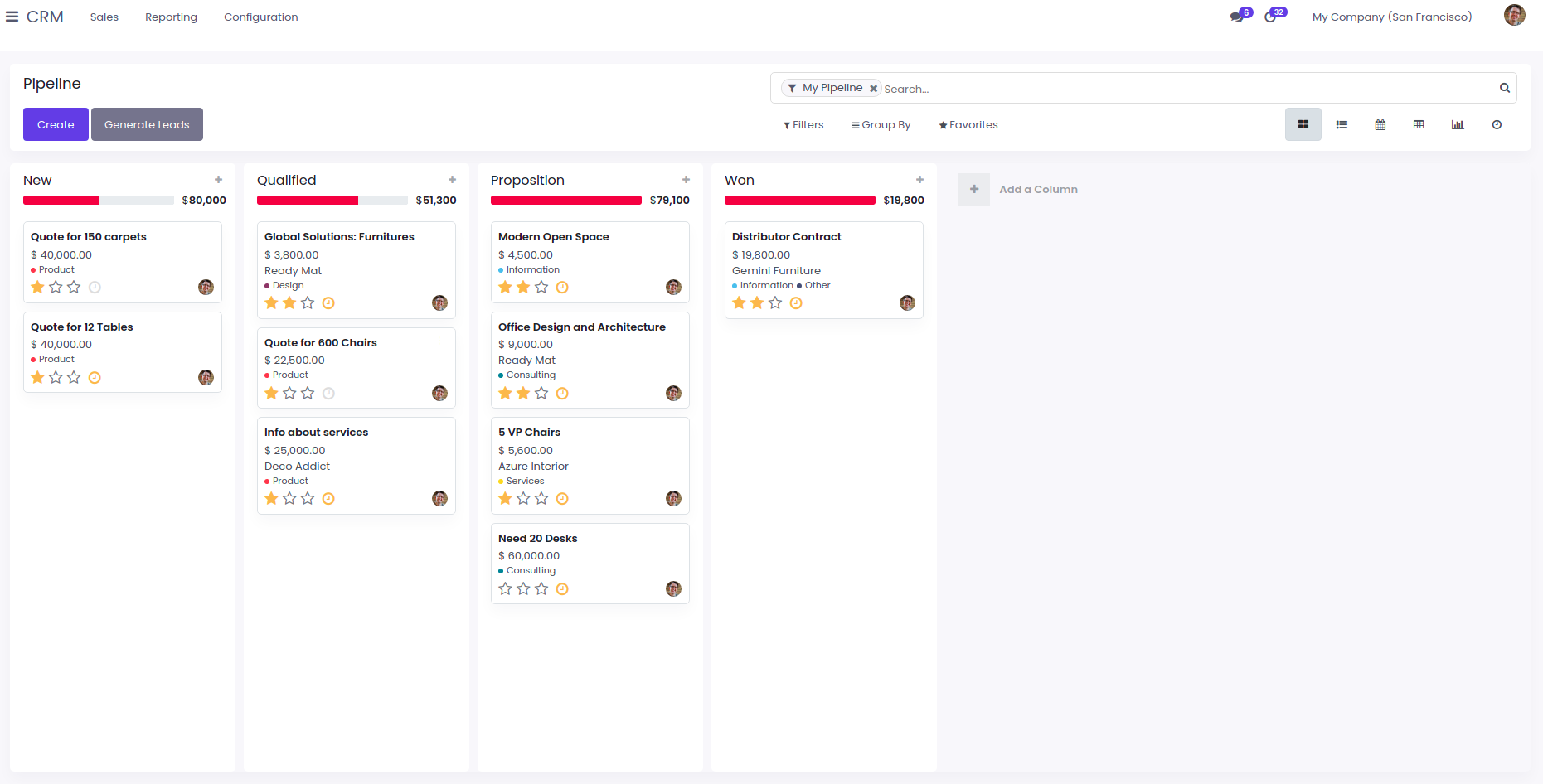Screen dimensions: 1543x784
Task: Expand the Group By dropdown
Action: coord(881,125)
